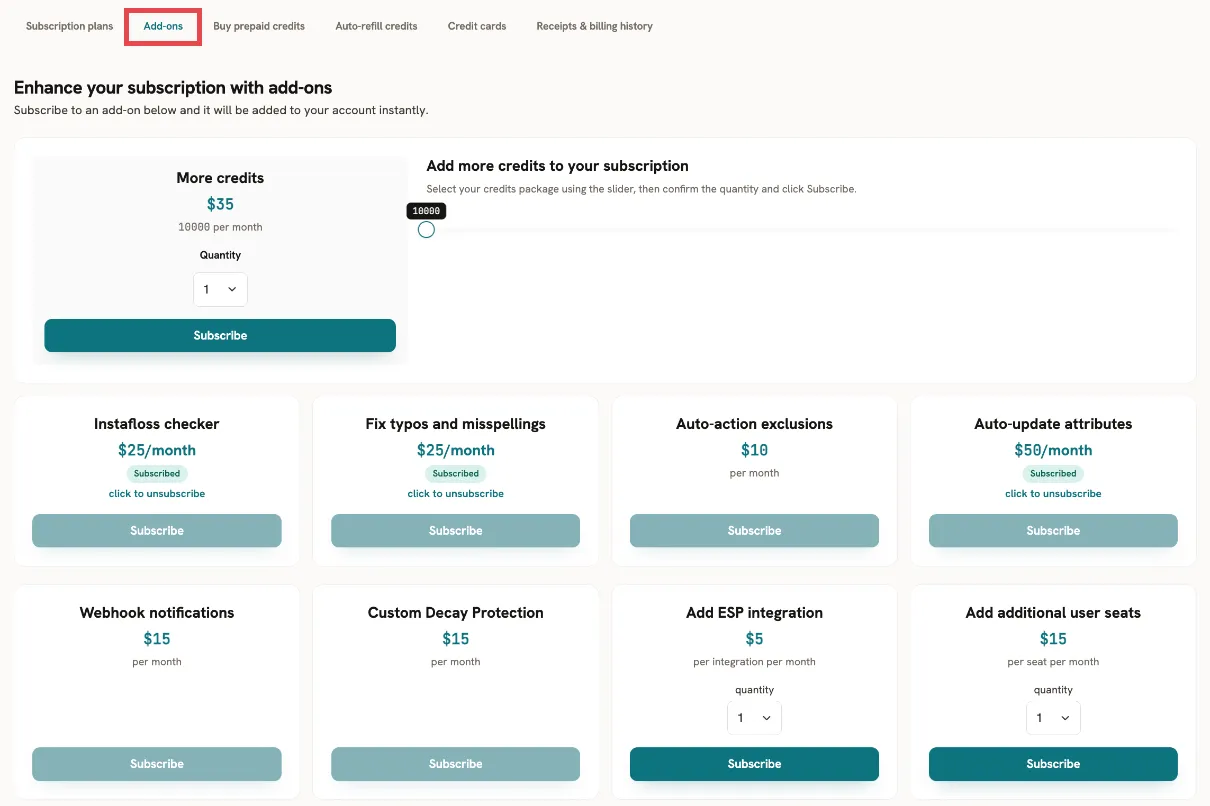Click the credits package slider handle
The height and width of the screenshot is (806, 1210).
[x=426, y=230]
